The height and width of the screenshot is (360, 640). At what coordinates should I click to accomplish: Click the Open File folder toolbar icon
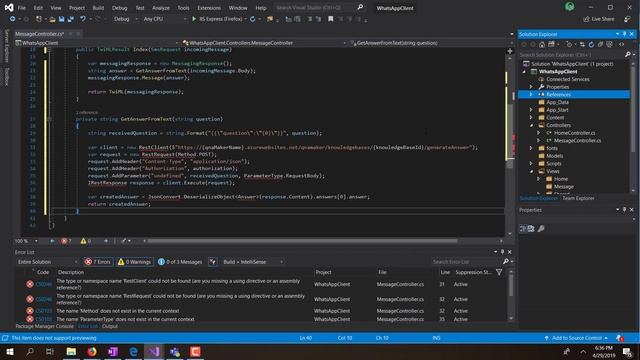52,19
